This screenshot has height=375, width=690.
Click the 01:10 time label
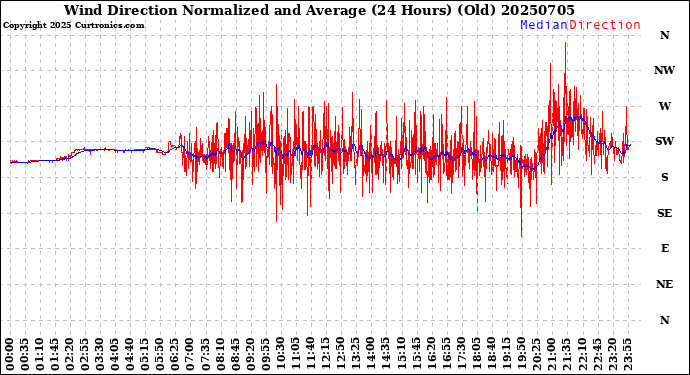40,354
